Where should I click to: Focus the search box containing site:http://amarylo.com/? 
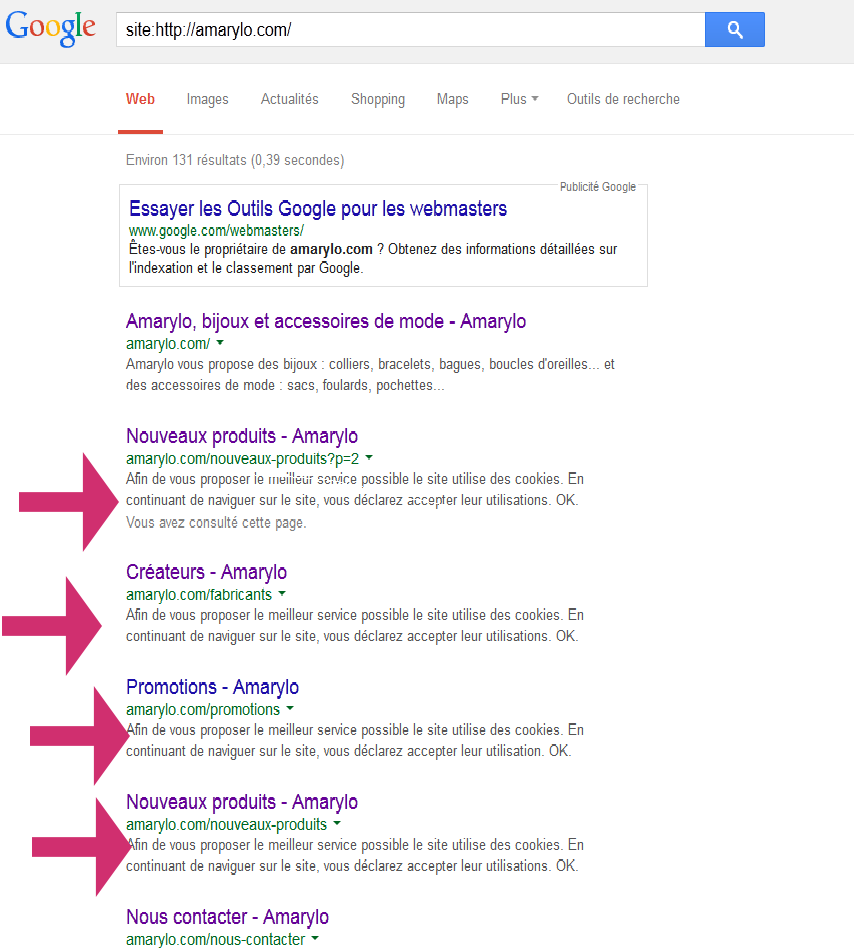(410, 29)
